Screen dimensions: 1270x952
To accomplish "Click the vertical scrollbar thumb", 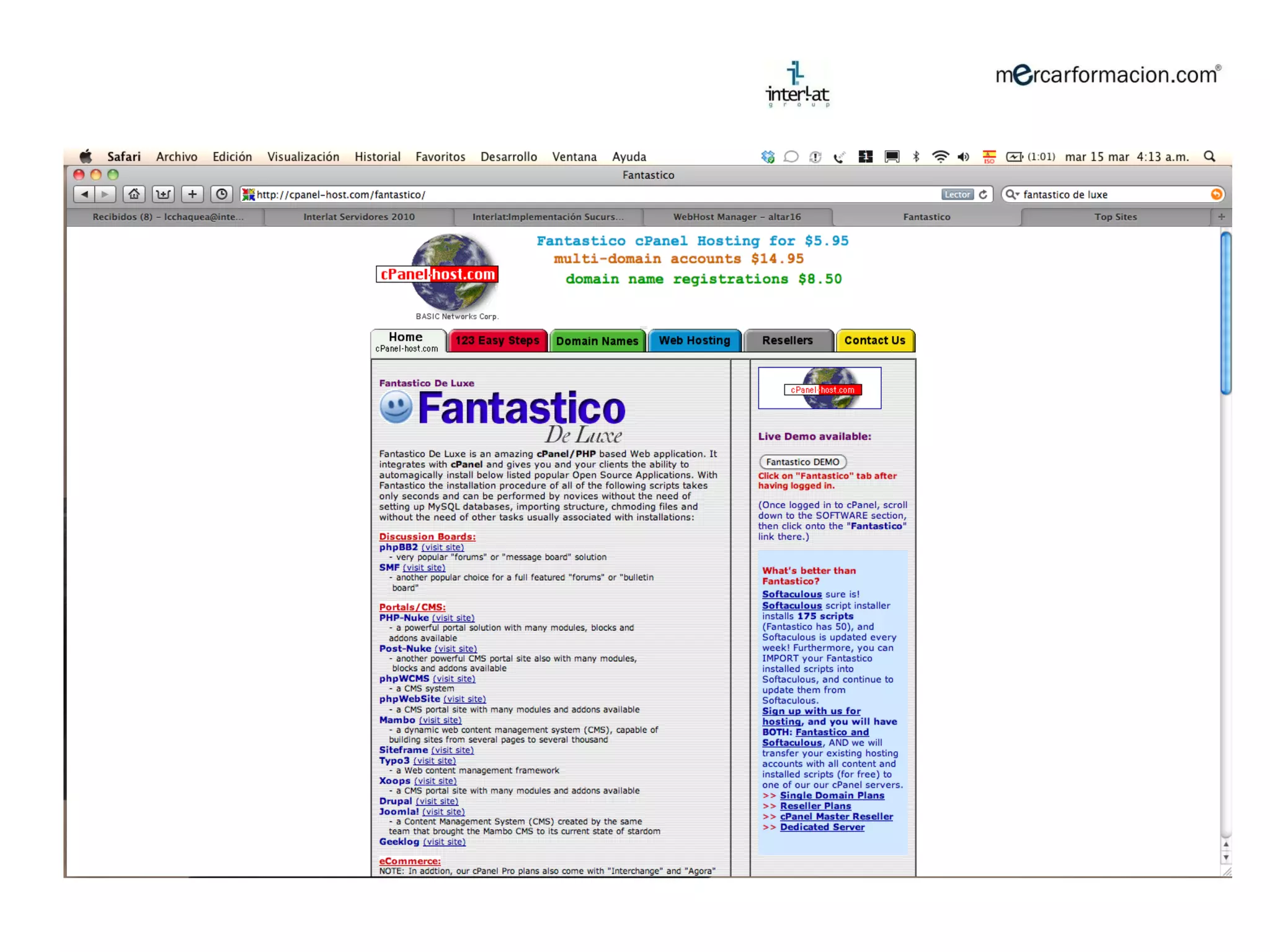I will (1225, 313).
